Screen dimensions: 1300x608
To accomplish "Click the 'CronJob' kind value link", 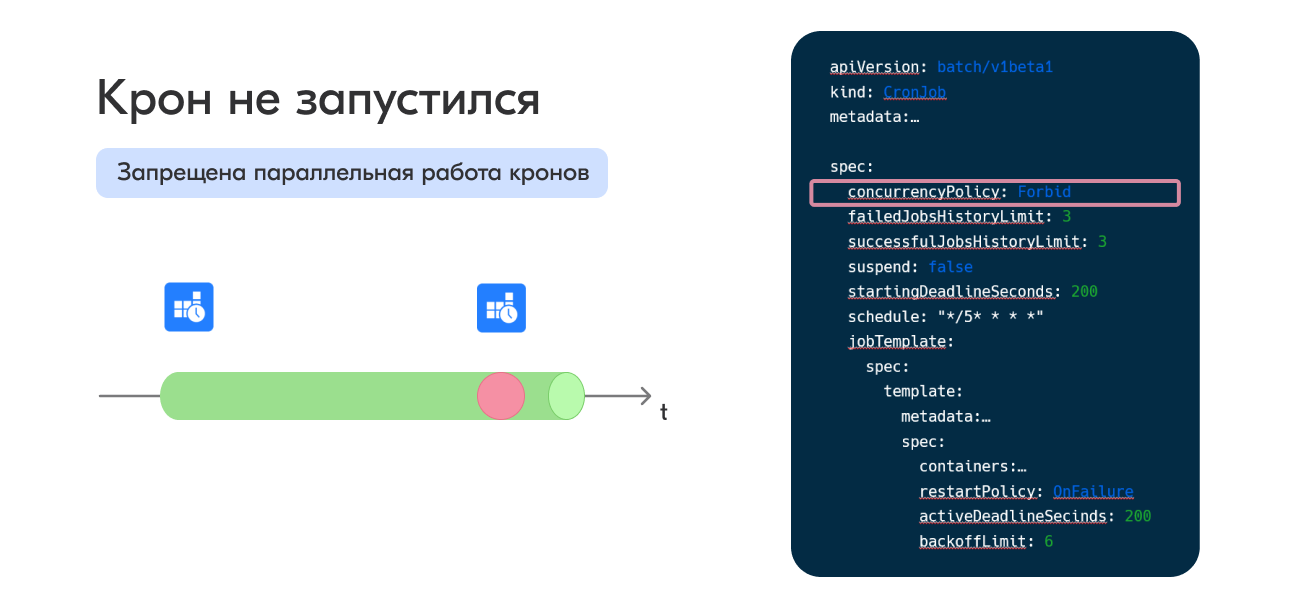I will (x=914, y=92).
